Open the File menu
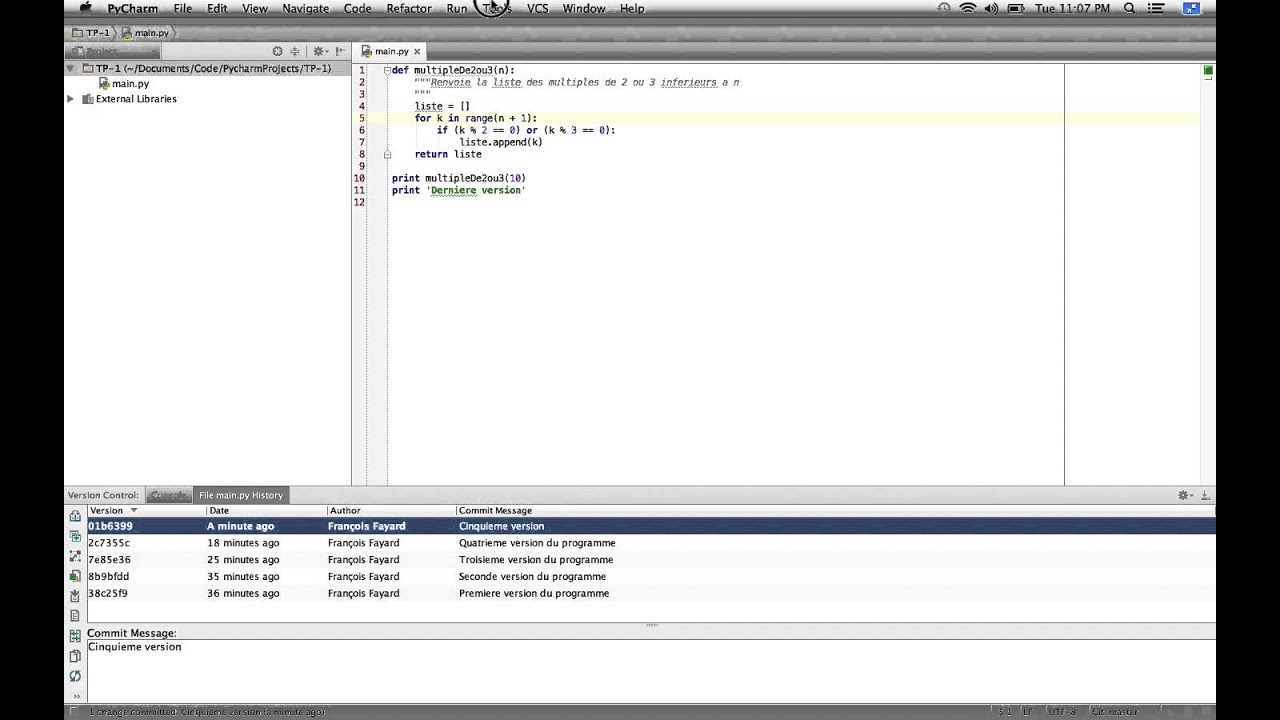This screenshot has width=1280, height=720. (182, 8)
